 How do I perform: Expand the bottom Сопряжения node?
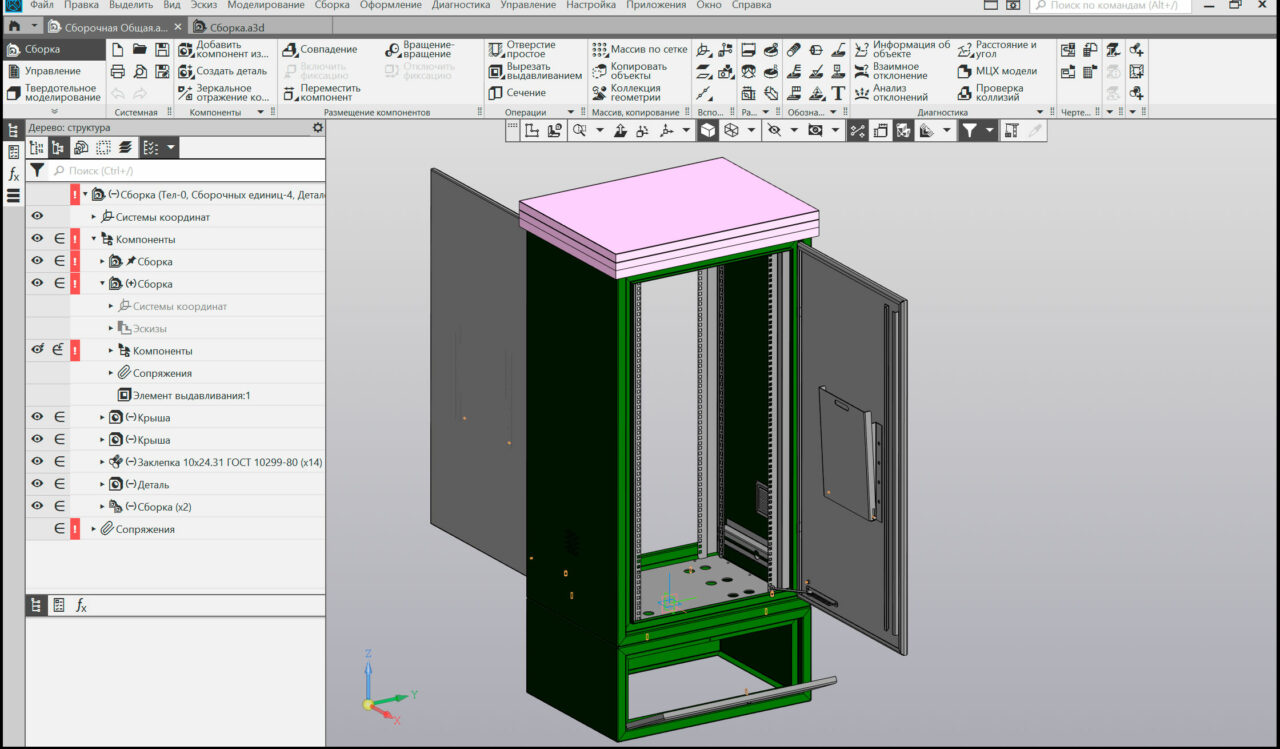pos(94,528)
